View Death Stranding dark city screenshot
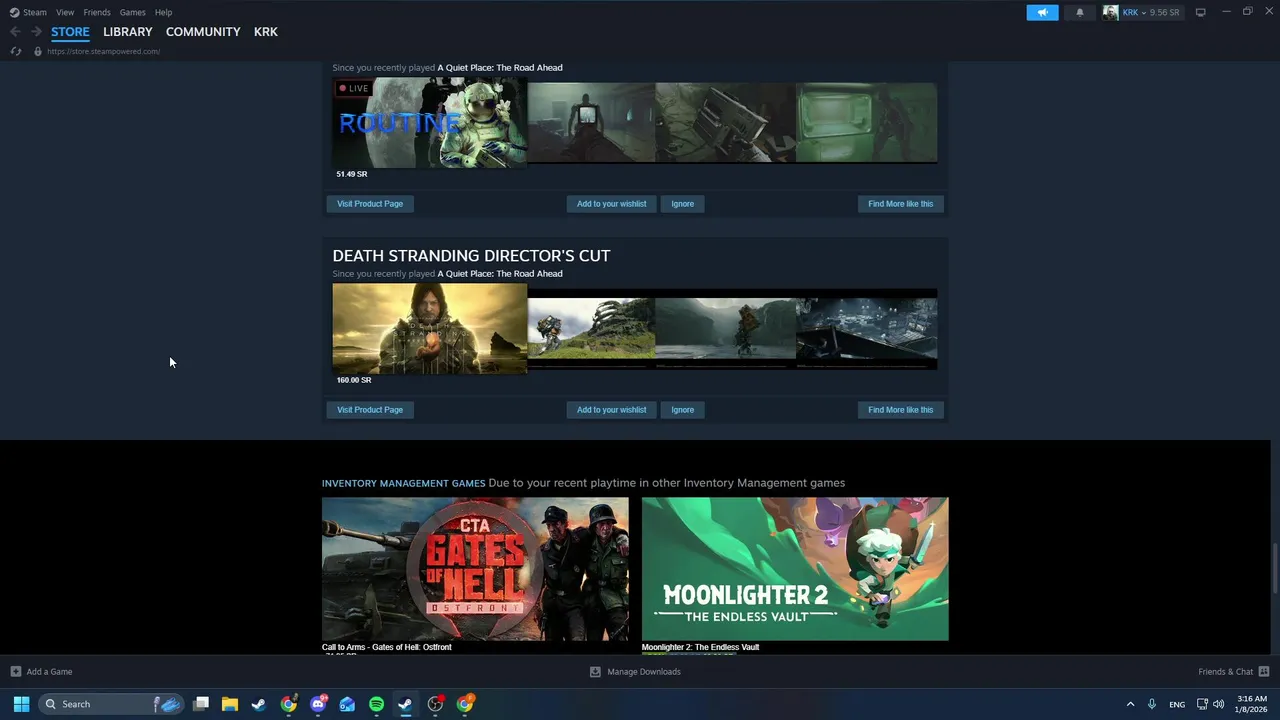This screenshot has width=1280, height=720. click(867, 329)
